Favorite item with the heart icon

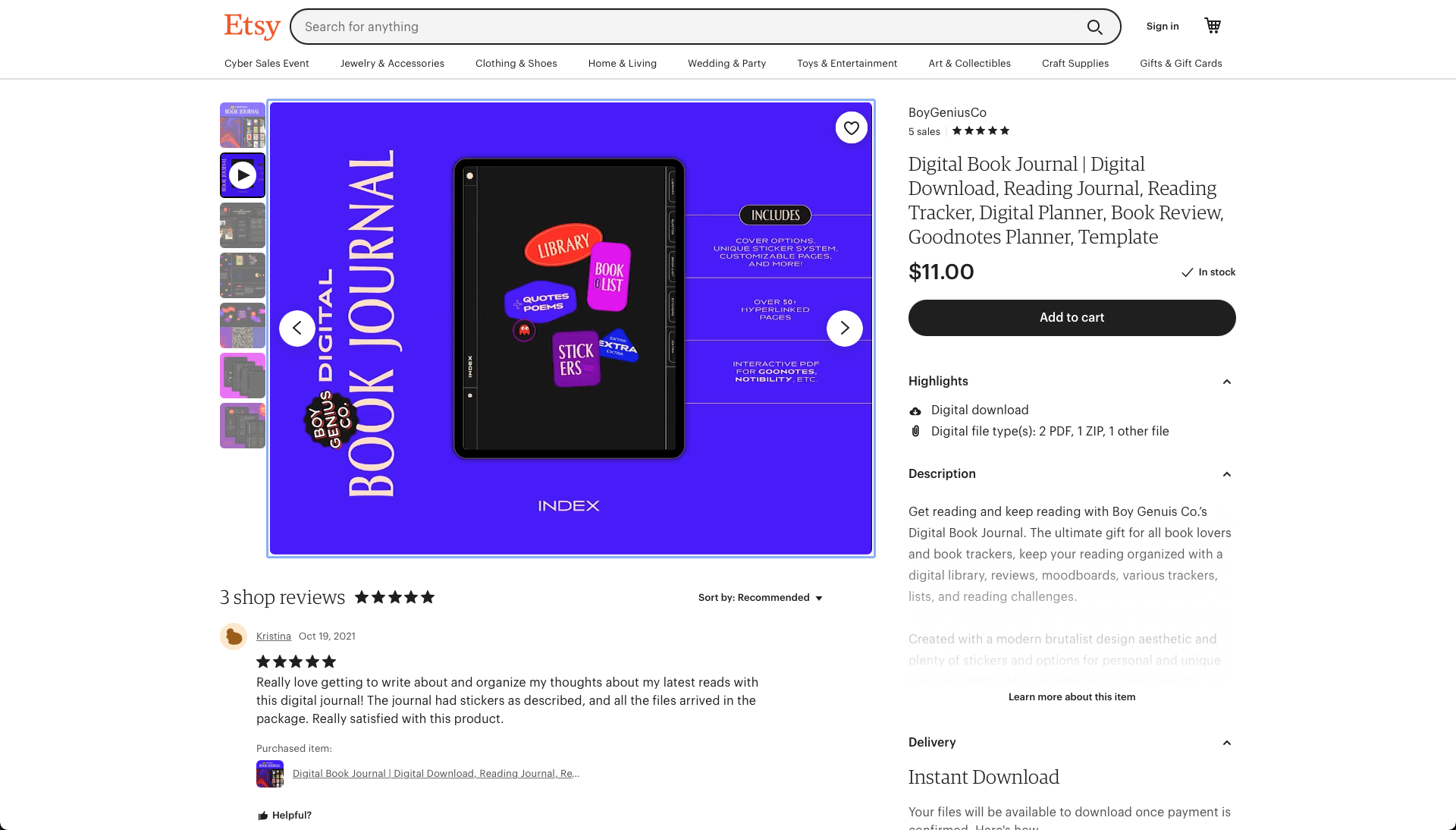[852, 128]
